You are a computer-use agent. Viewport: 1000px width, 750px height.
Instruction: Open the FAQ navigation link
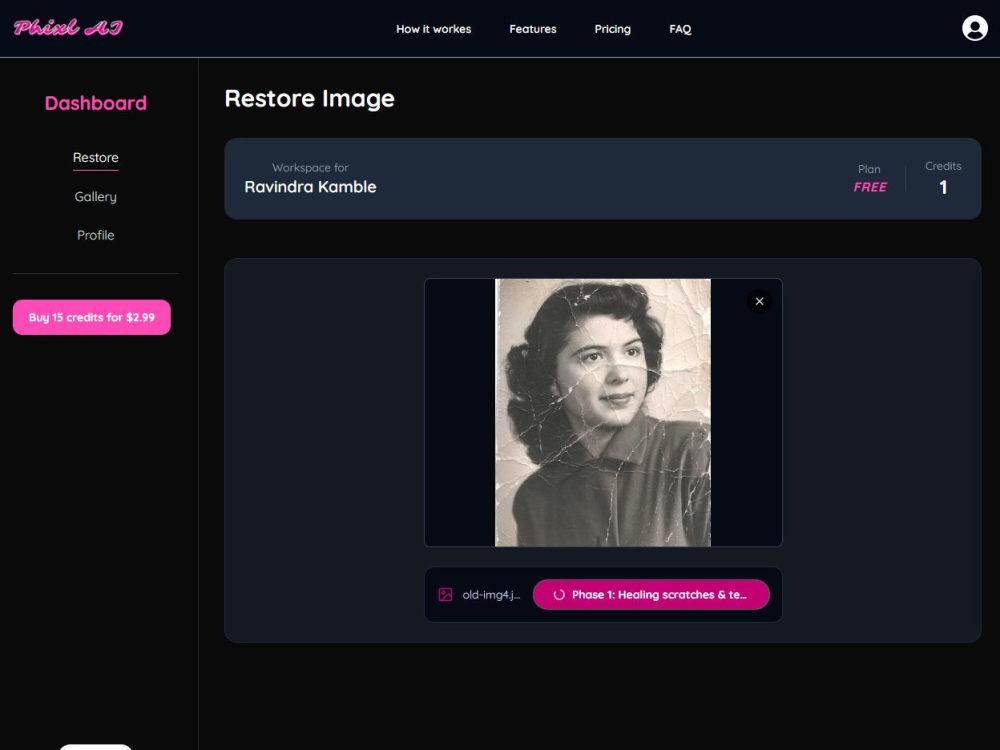680,29
